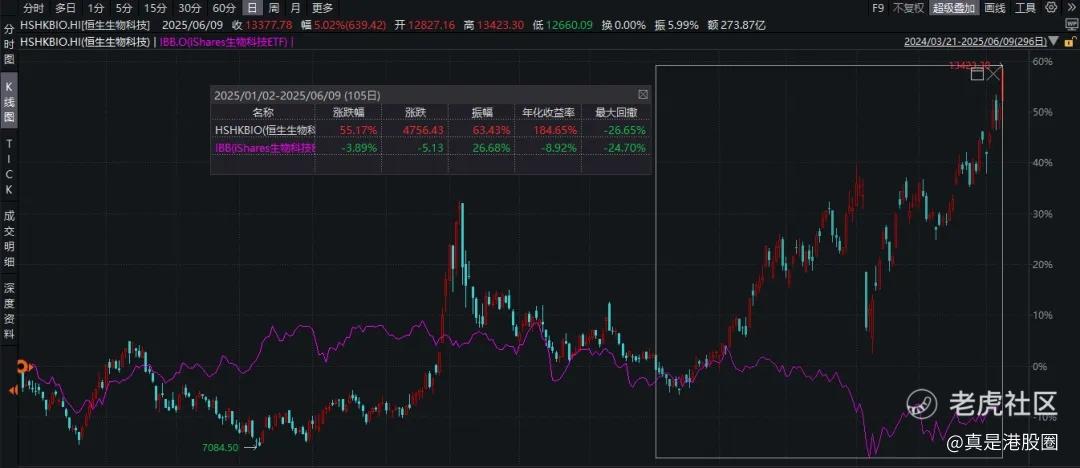Select the 15分 interval
This screenshot has width=1080, height=468.
tap(154, 8)
